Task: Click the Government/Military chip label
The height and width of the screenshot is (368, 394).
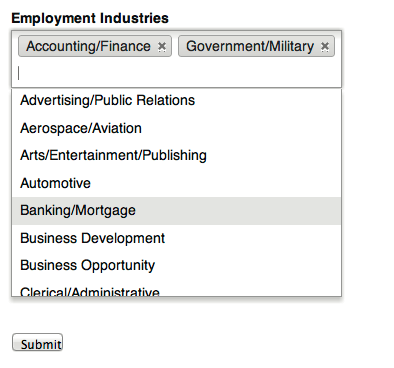Action: pos(250,46)
